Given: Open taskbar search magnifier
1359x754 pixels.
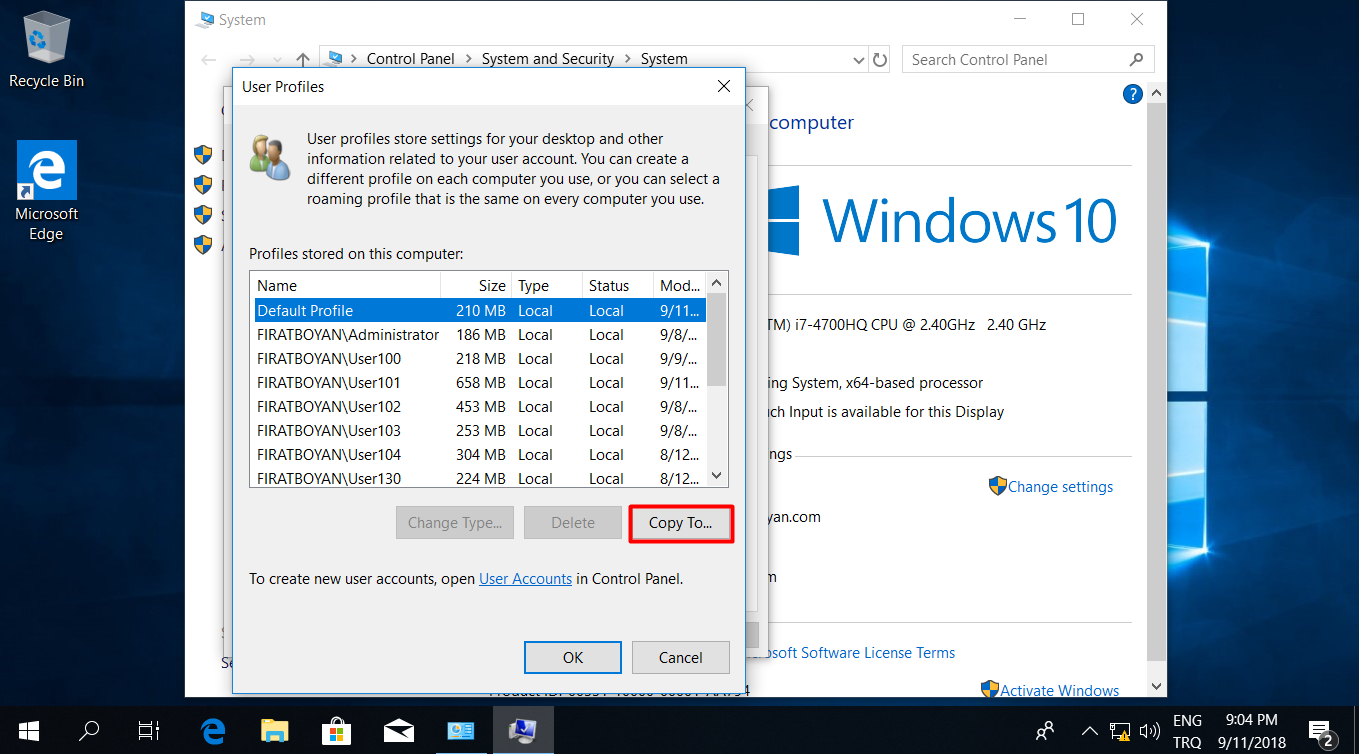Looking at the screenshot, I should 89,730.
